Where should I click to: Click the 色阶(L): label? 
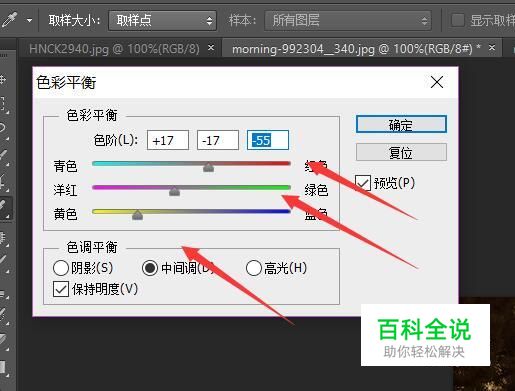(x=115, y=140)
